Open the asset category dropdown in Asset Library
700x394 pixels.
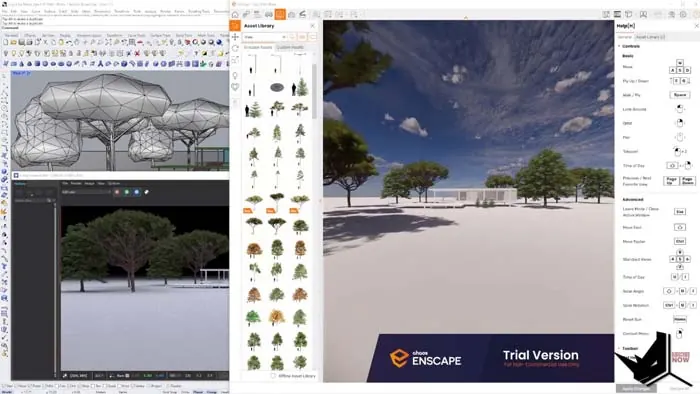pyautogui.click(x=265, y=37)
